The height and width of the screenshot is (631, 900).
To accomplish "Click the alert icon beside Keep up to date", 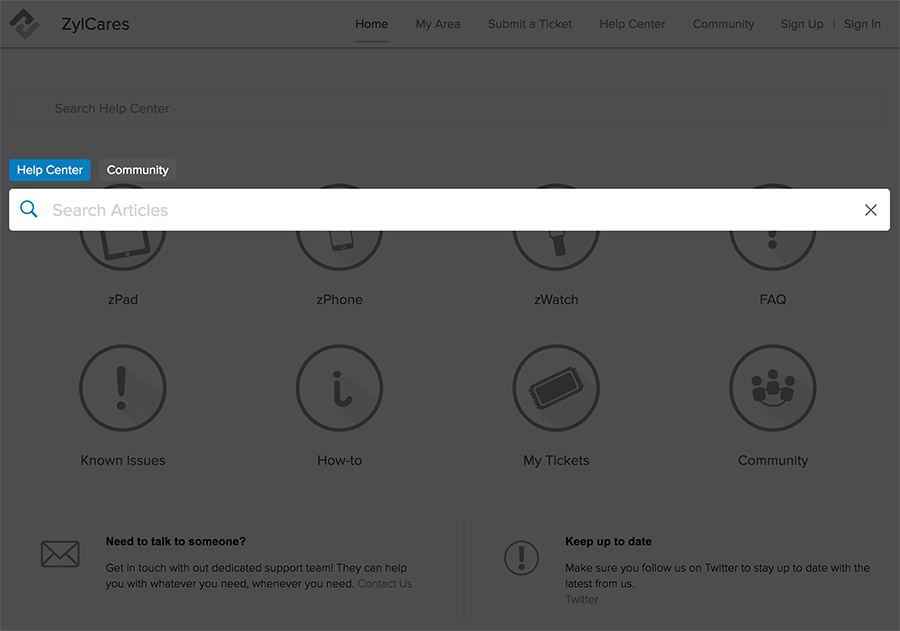I will 521,558.
